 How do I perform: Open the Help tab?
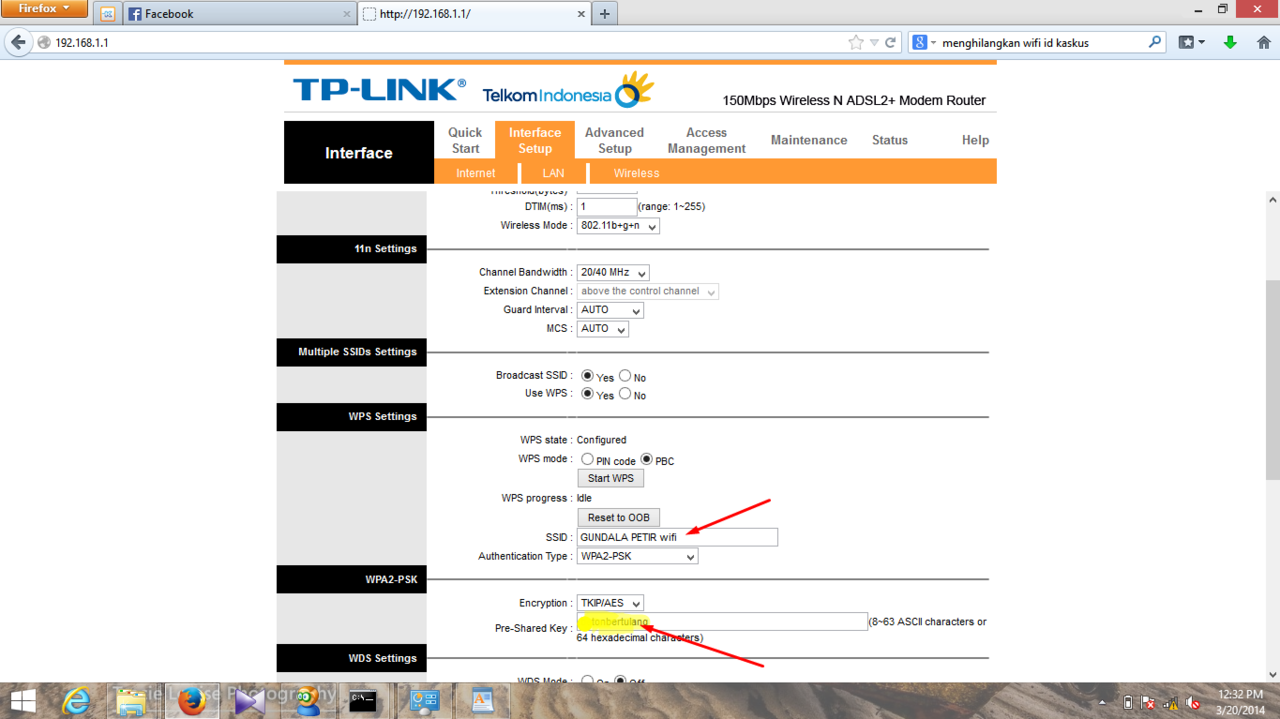click(975, 140)
